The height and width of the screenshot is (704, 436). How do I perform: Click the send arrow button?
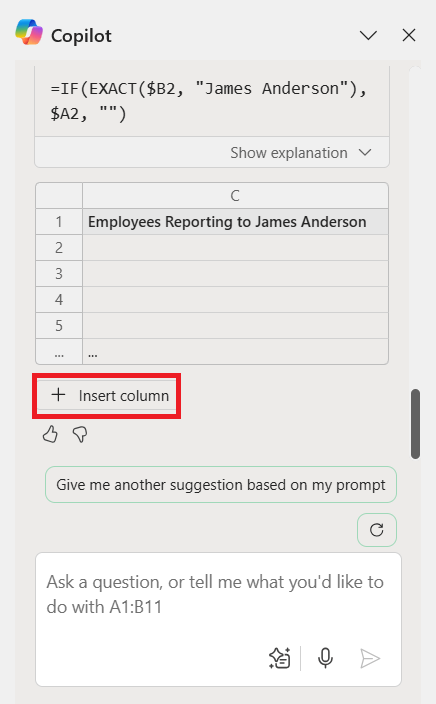[370, 658]
